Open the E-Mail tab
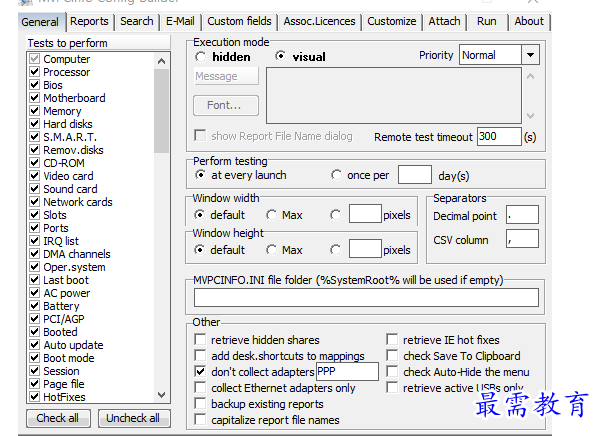597x436 pixels. (180, 21)
